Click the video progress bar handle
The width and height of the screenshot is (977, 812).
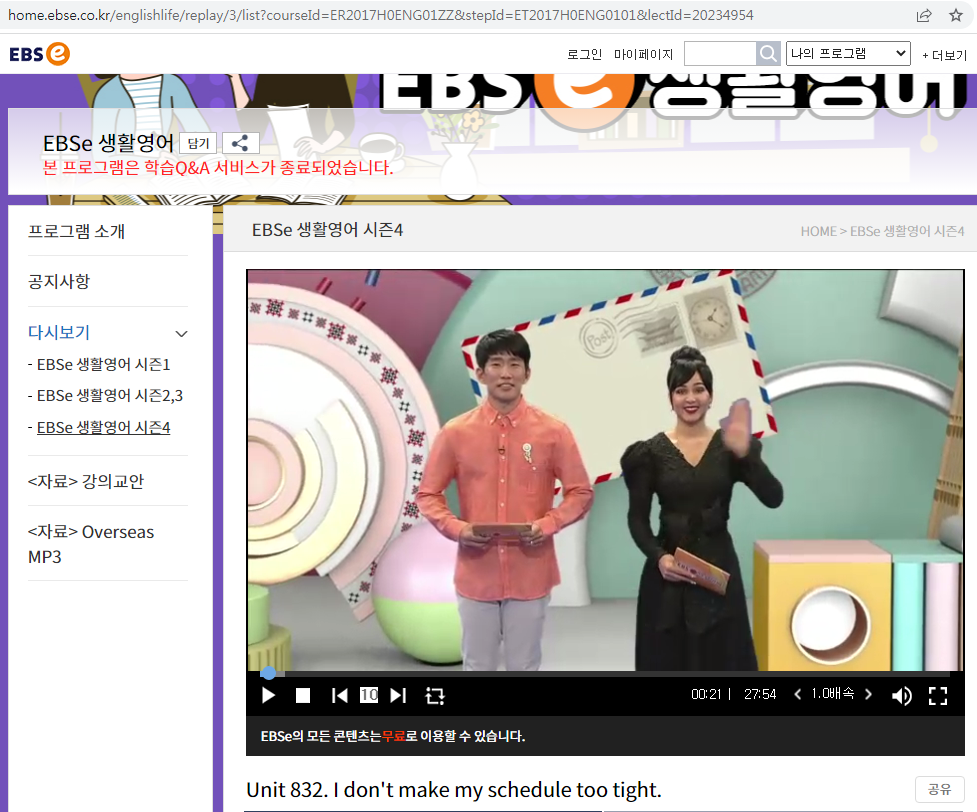(x=269, y=673)
